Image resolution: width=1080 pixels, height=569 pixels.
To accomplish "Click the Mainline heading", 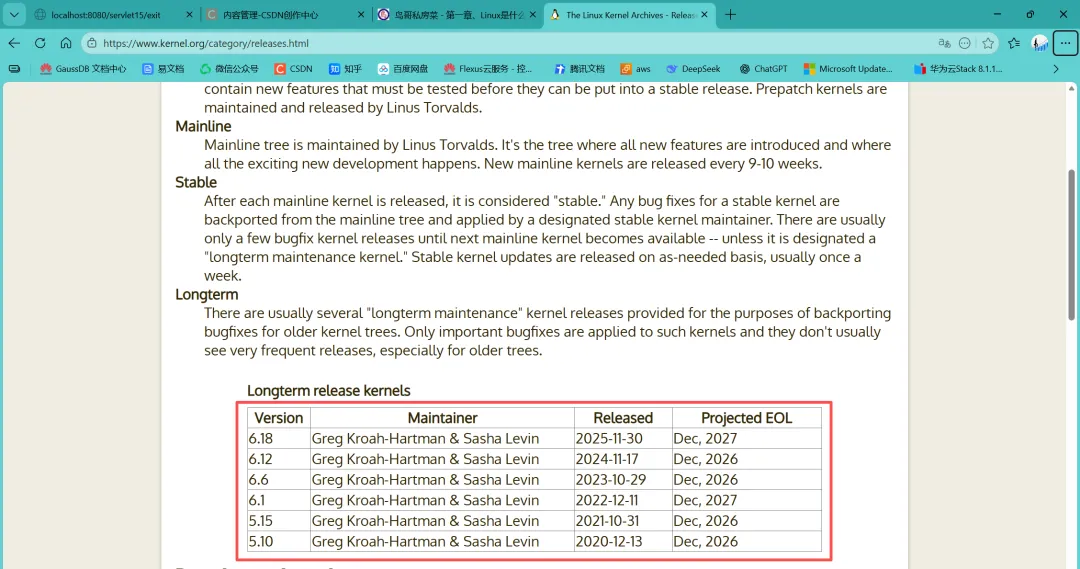I will tap(203, 126).
